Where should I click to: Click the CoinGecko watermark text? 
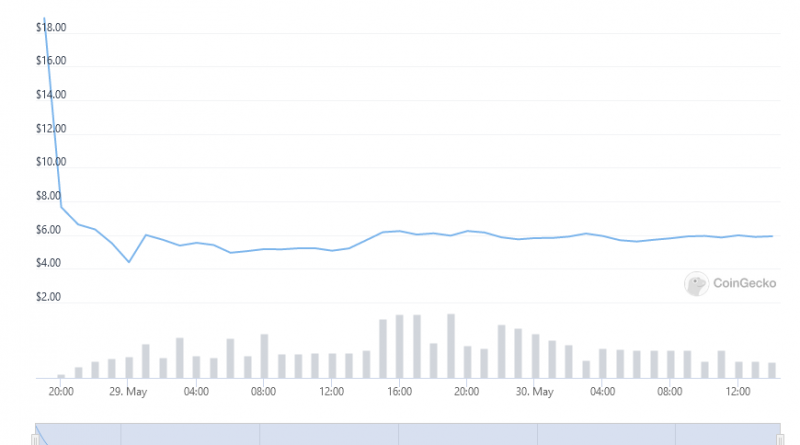[x=745, y=284]
